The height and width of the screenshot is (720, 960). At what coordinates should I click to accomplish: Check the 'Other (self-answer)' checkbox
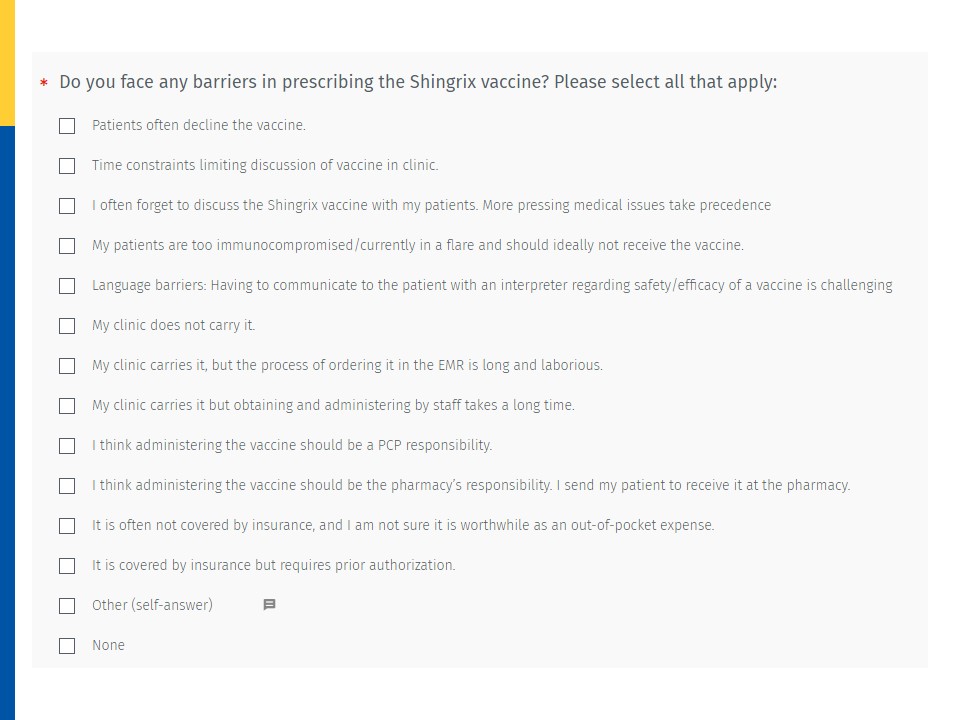pos(67,606)
